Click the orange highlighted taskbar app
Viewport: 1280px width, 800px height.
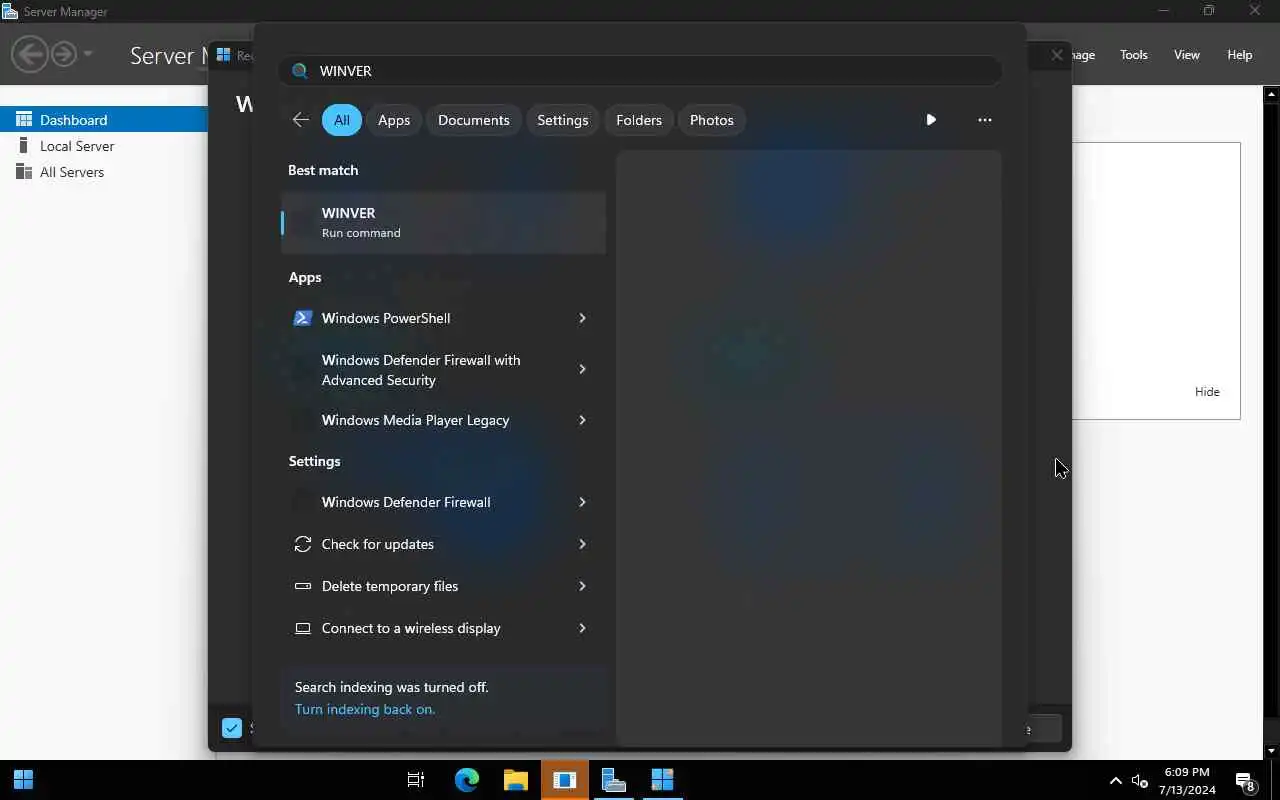(565, 780)
